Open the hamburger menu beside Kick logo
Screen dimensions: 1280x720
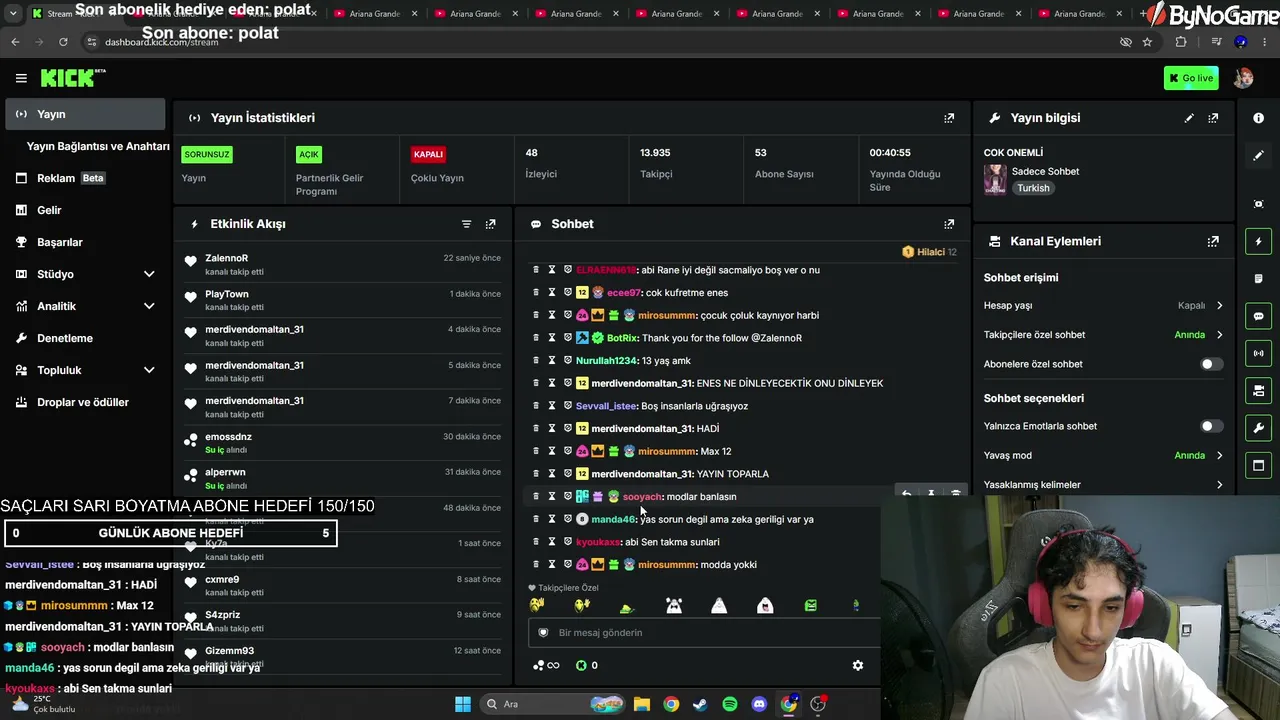click(21, 78)
